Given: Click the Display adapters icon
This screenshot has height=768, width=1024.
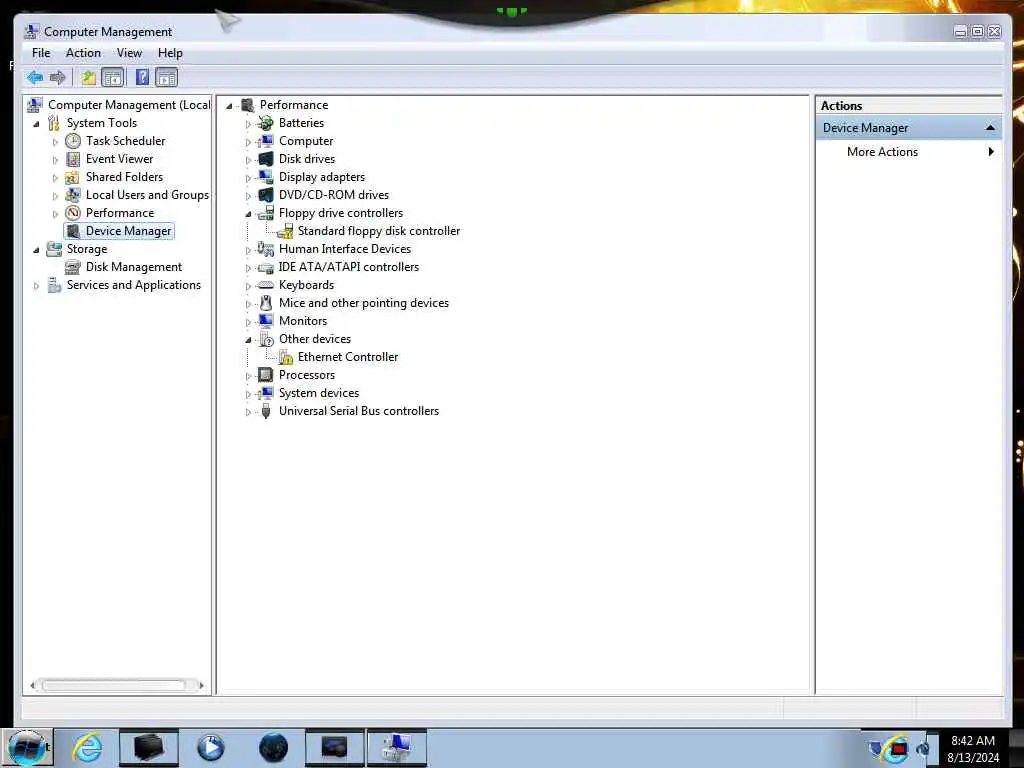Looking at the screenshot, I should point(265,177).
